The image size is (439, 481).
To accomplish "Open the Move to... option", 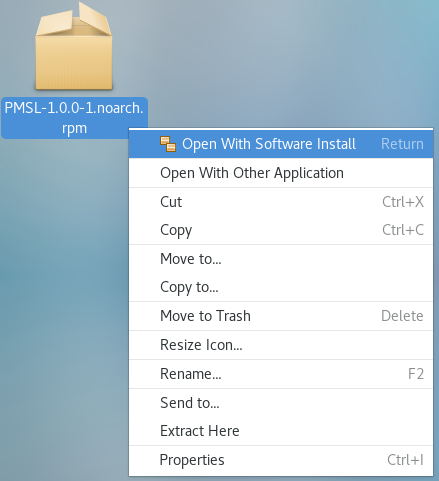I will pyautogui.click(x=281, y=259).
